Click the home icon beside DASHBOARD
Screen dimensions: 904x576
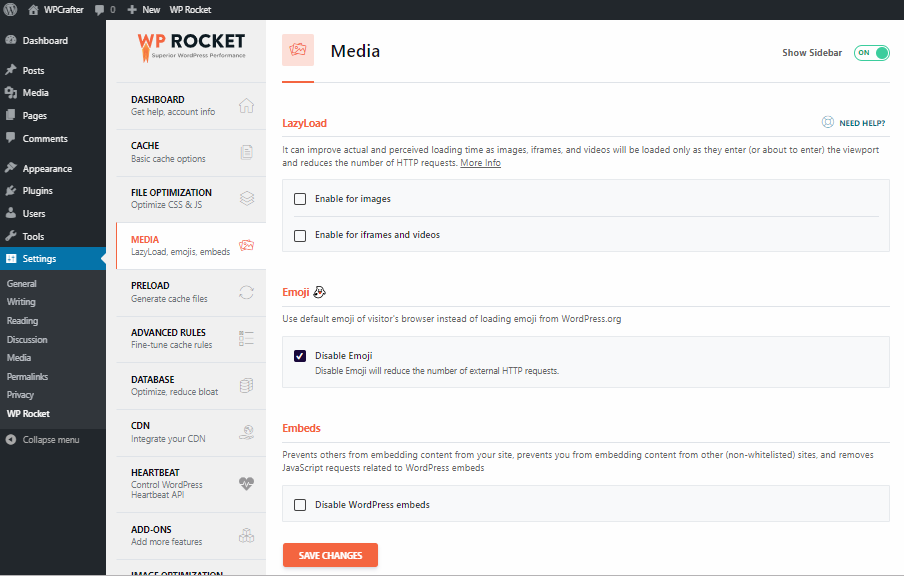(x=246, y=106)
